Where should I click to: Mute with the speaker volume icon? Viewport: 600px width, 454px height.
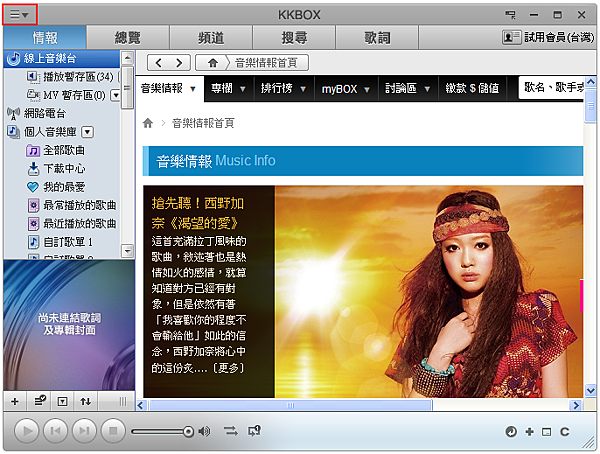point(204,431)
